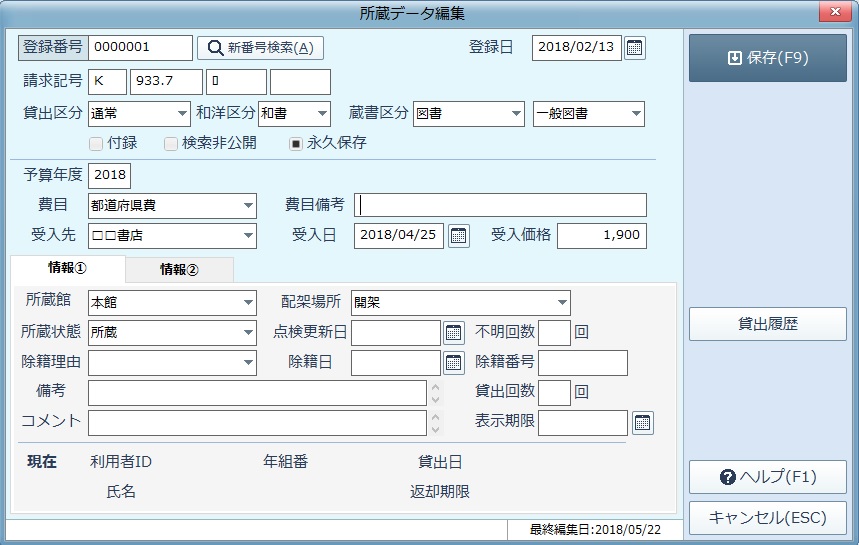
Task: Switch to the 情報① tab
Action: 67,268
